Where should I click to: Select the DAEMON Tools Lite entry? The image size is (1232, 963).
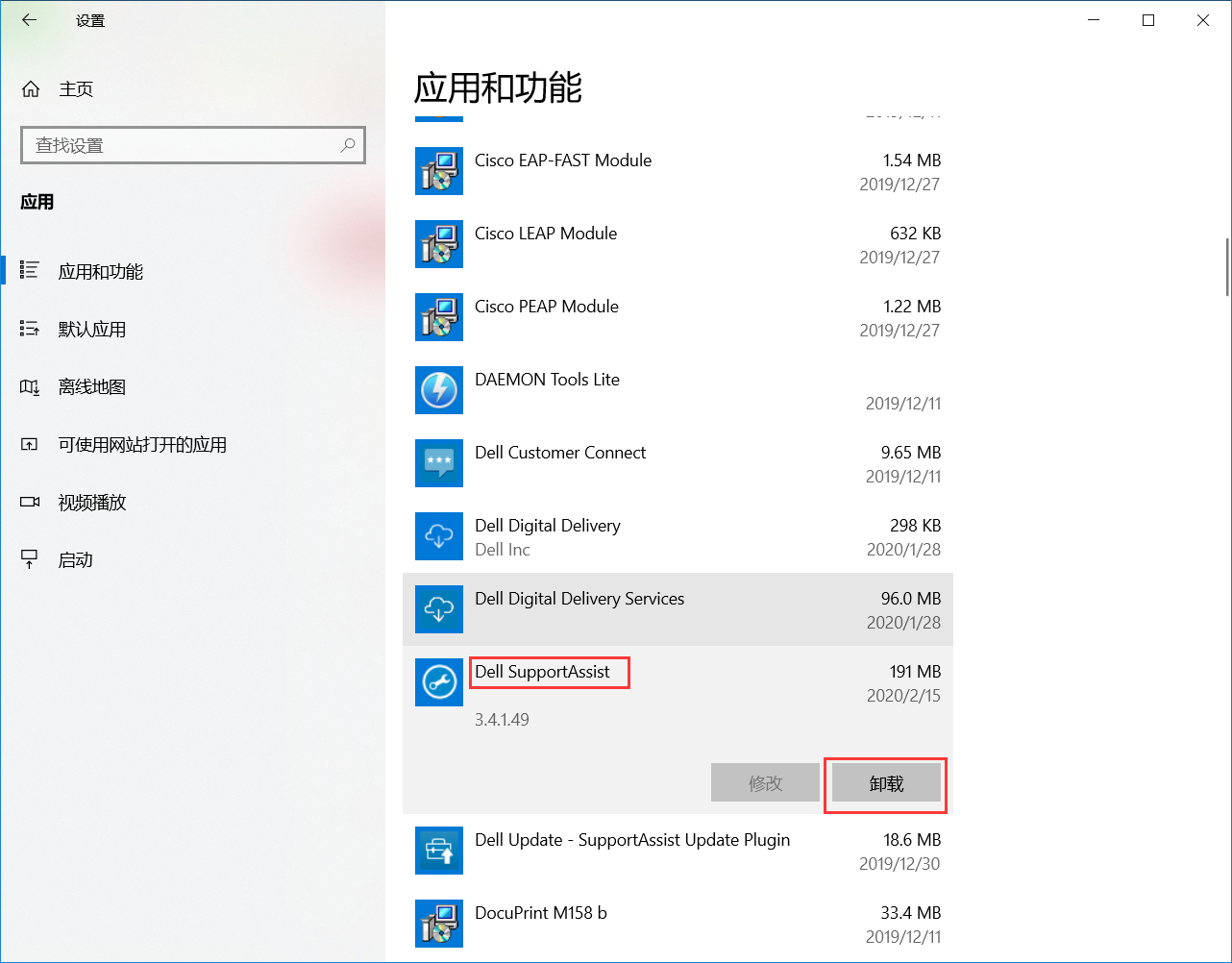[x=678, y=390]
